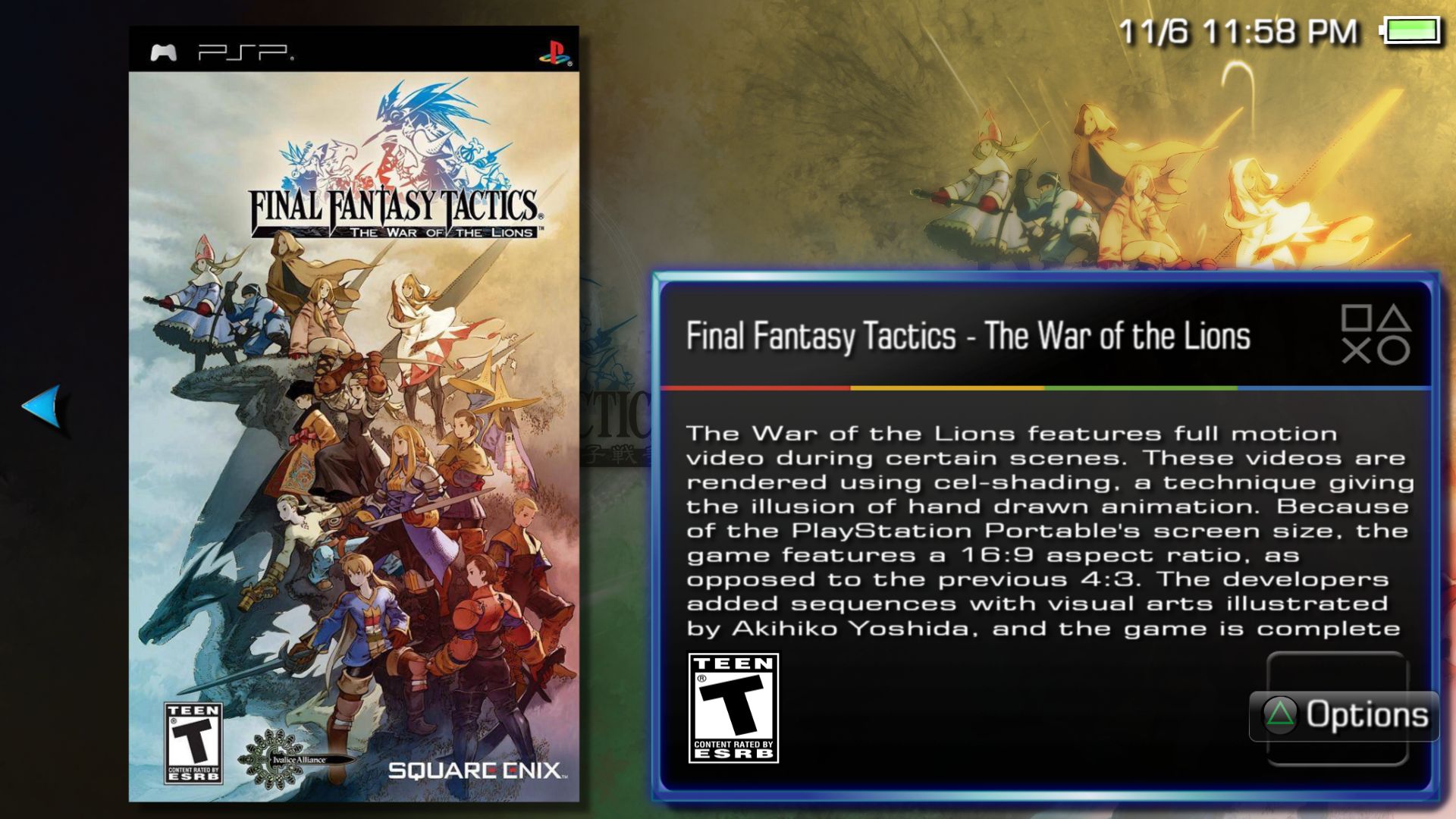Click the blue left navigation arrow
1456x819 pixels.
point(42,406)
